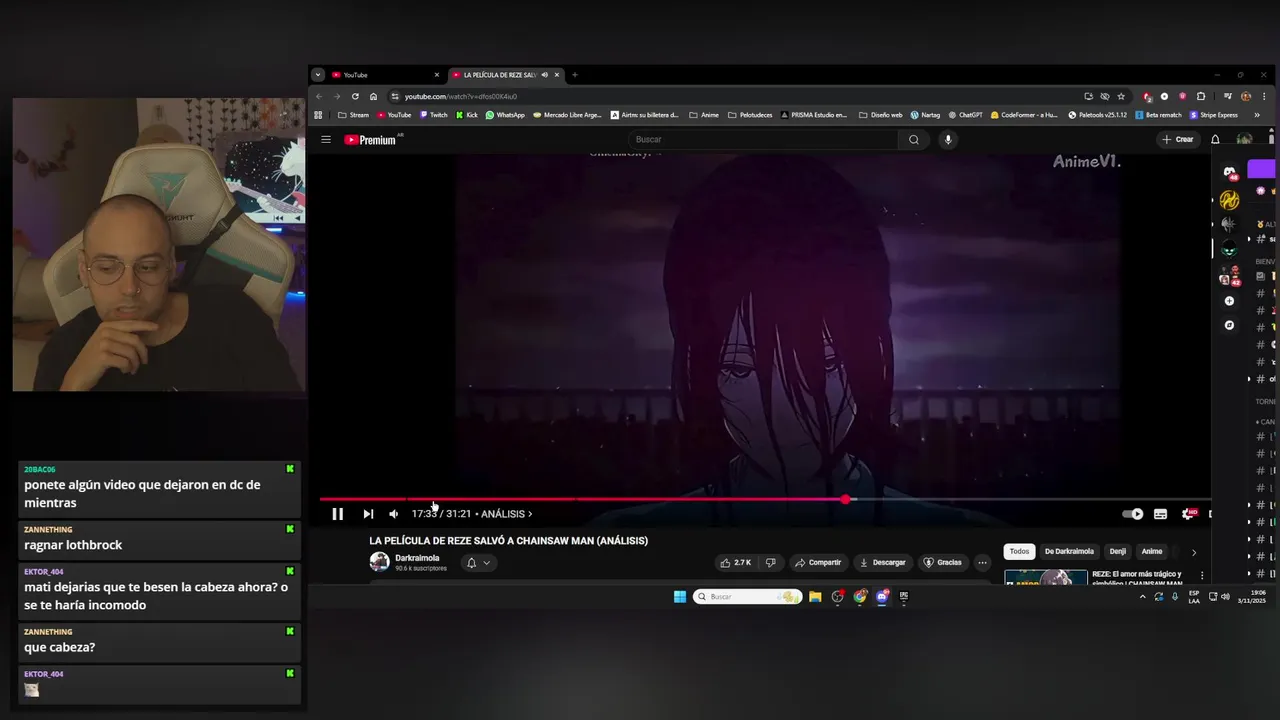The height and width of the screenshot is (720, 1280).
Task: Pause the YouTube video
Action: 337,514
